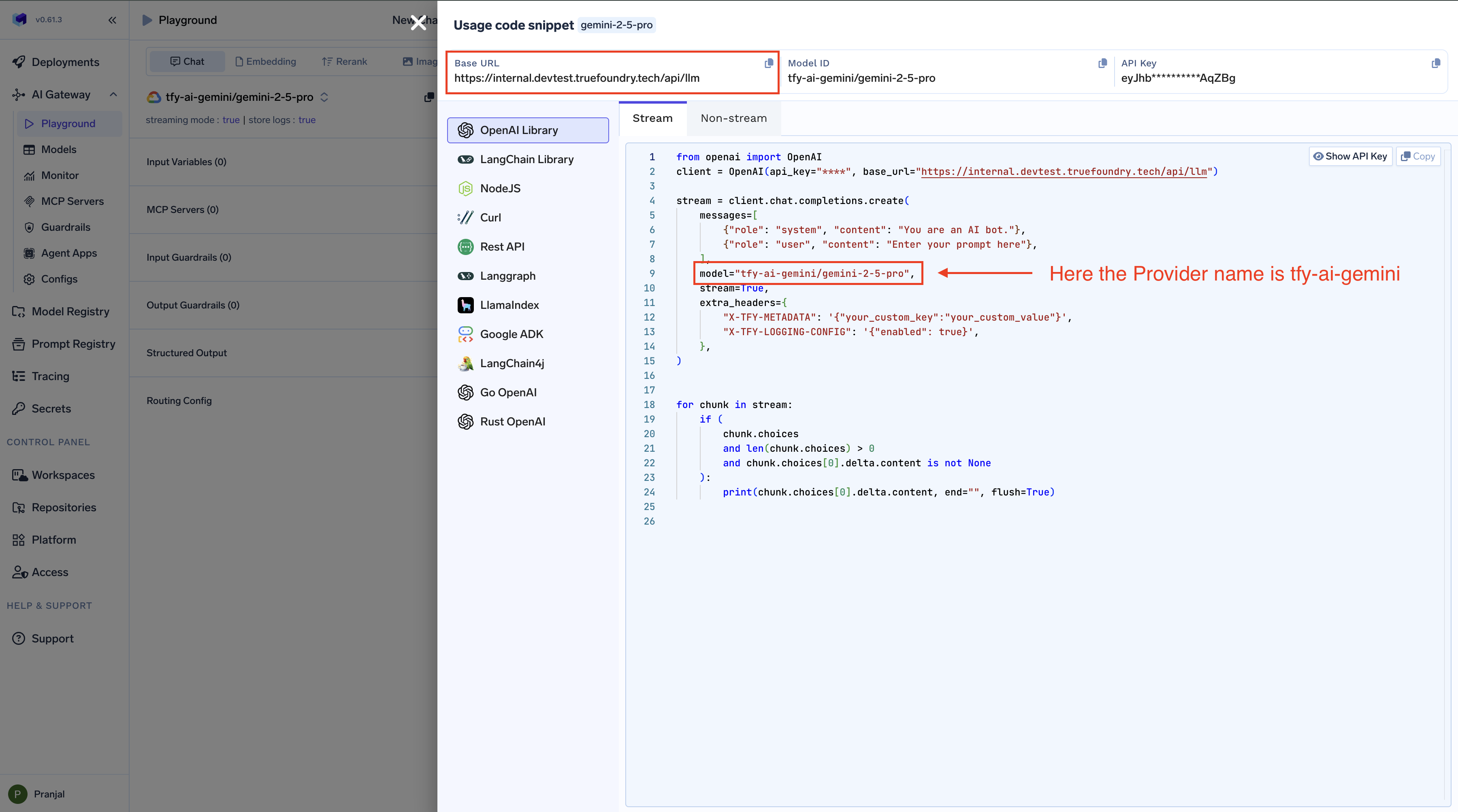
Task: Select LangChain Library snippet
Action: point(527,159)
